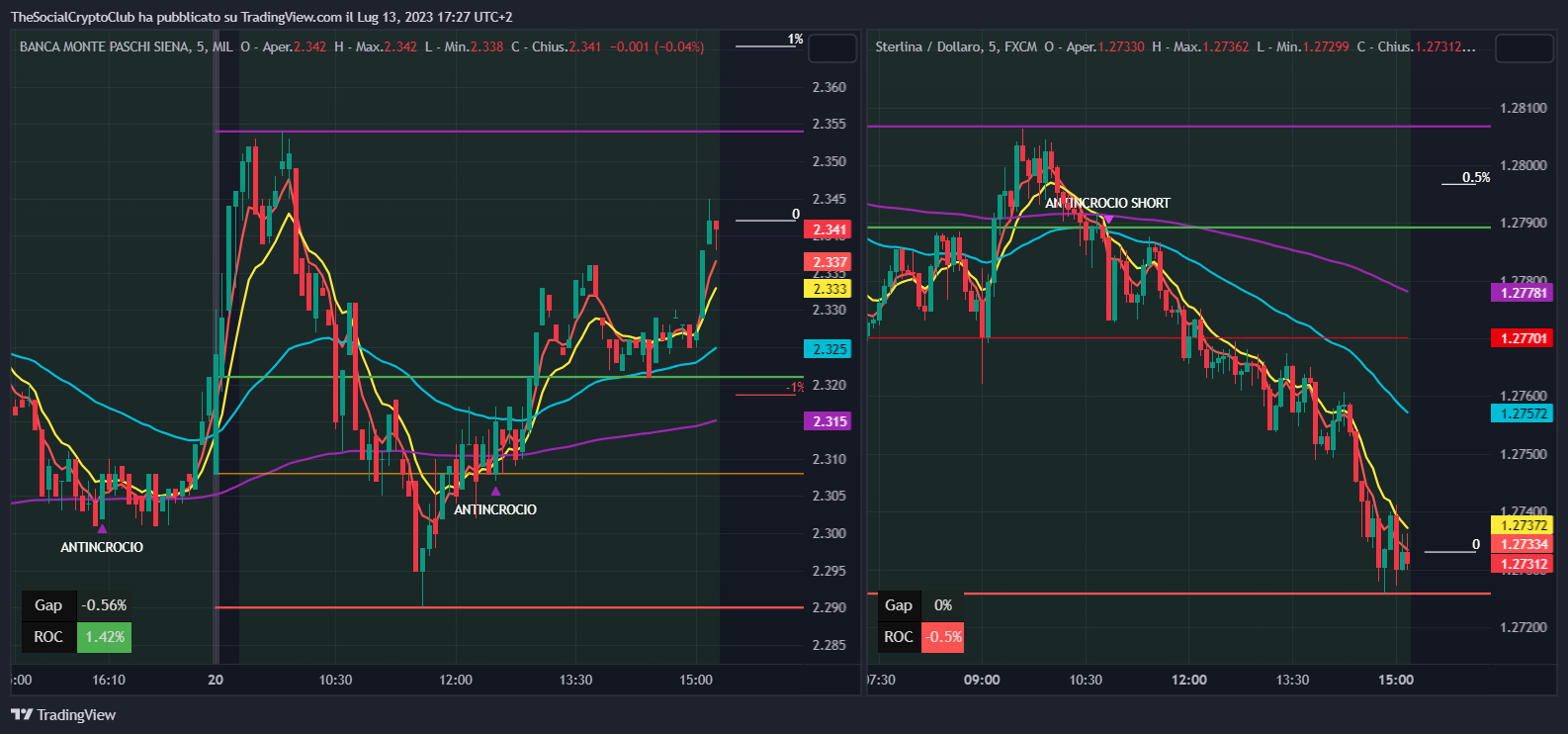Click the TheSocialCryptoClub publication header text
The width and height of the screenshot is (1568, 734).
(261, 17)
